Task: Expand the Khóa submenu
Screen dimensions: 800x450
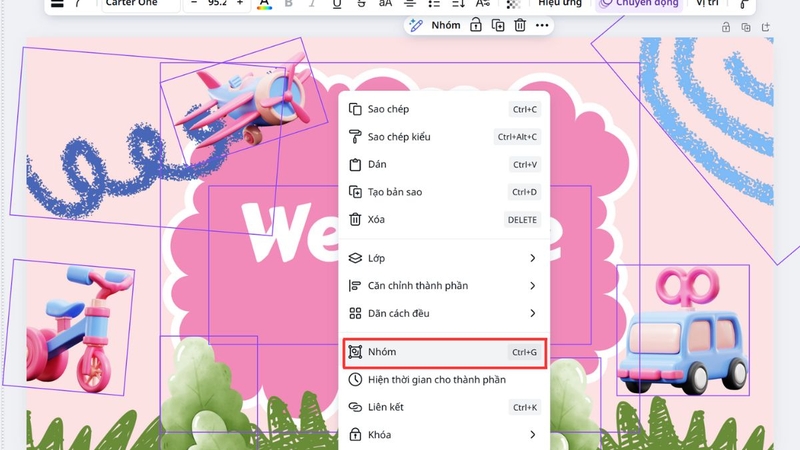Action: (444, 435)
